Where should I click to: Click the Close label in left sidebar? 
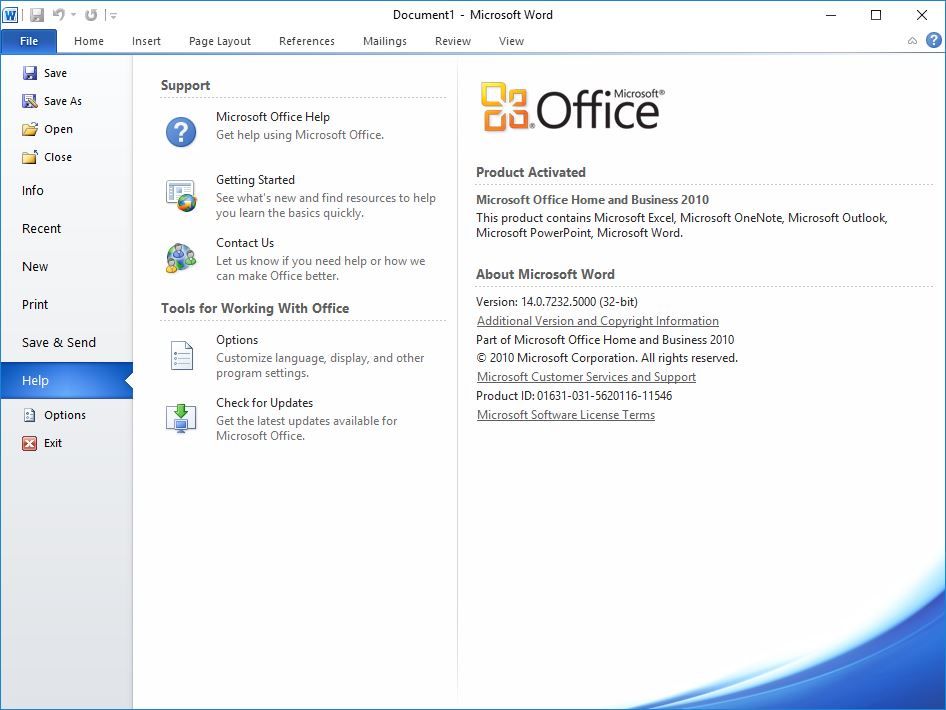click(x=58, y=157)
